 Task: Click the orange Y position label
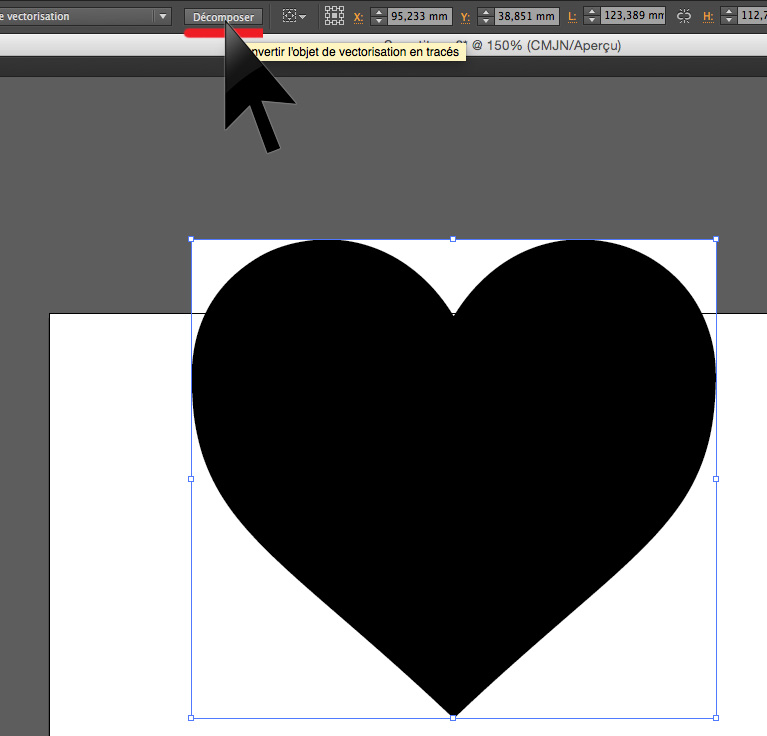point(465,17)
